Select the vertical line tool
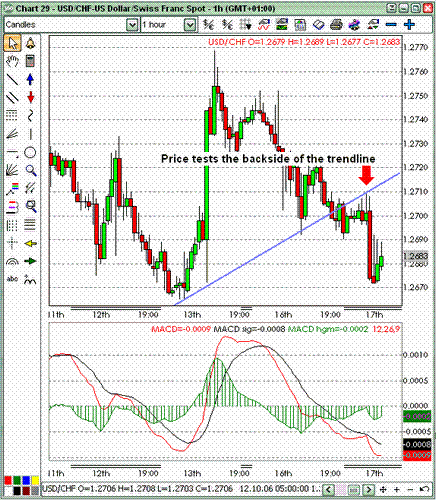436x500 pixels. click(30, 134)
